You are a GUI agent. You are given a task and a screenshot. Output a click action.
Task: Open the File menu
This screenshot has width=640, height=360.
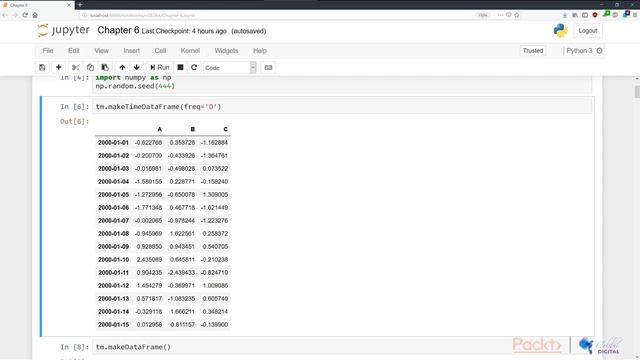point(48,51)
